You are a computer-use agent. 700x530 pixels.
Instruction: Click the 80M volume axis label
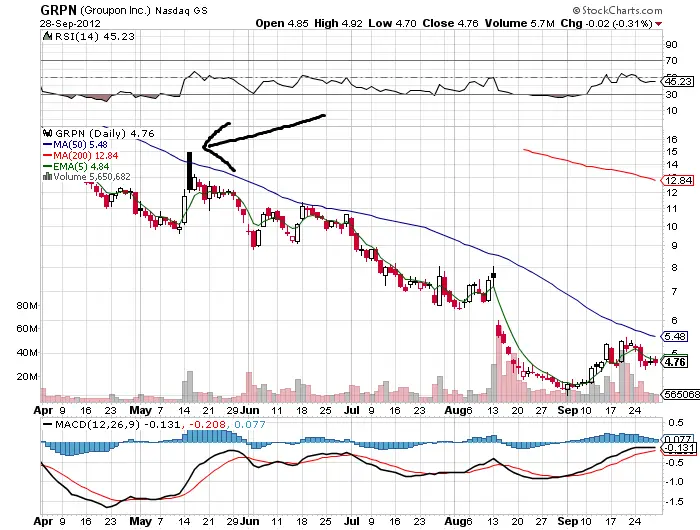click(x=27, y=306)
